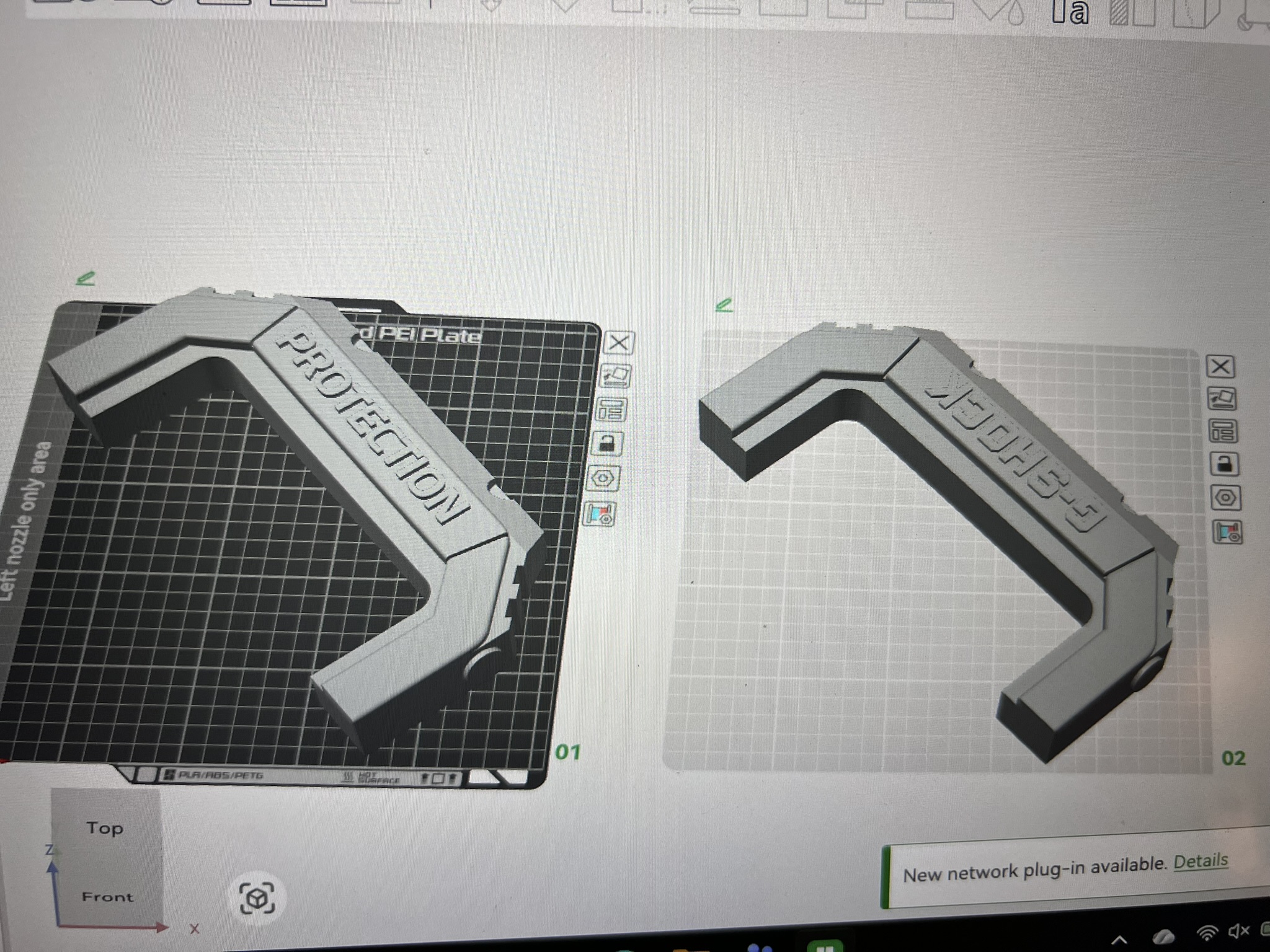Remove all objects from plate 02
Viewport: 1270px width, 952px height.
click(1220, 367)
